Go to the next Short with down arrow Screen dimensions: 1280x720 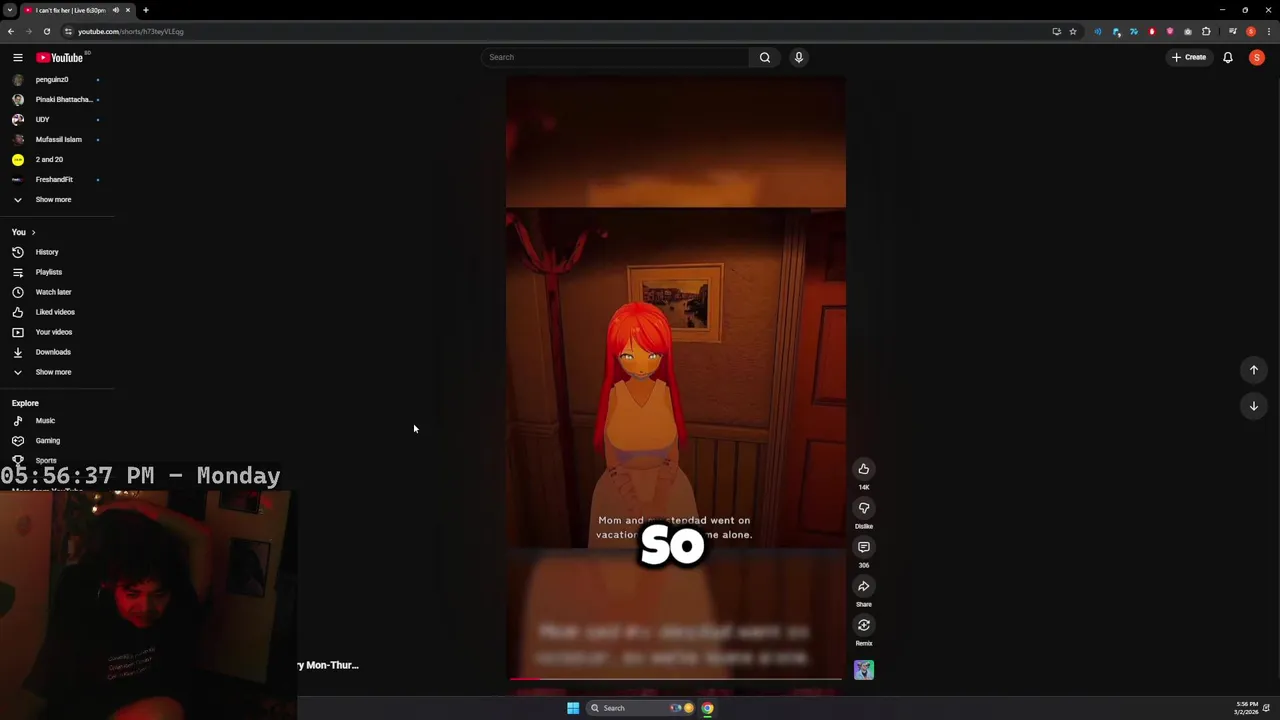click(x=1254, y=406)
